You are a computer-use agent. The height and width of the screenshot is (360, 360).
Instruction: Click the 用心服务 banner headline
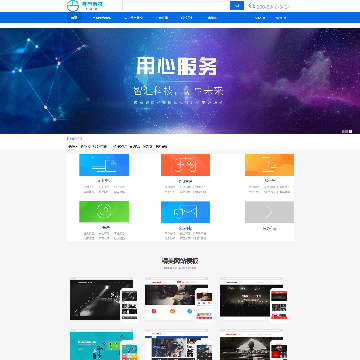tap(176, 66)
